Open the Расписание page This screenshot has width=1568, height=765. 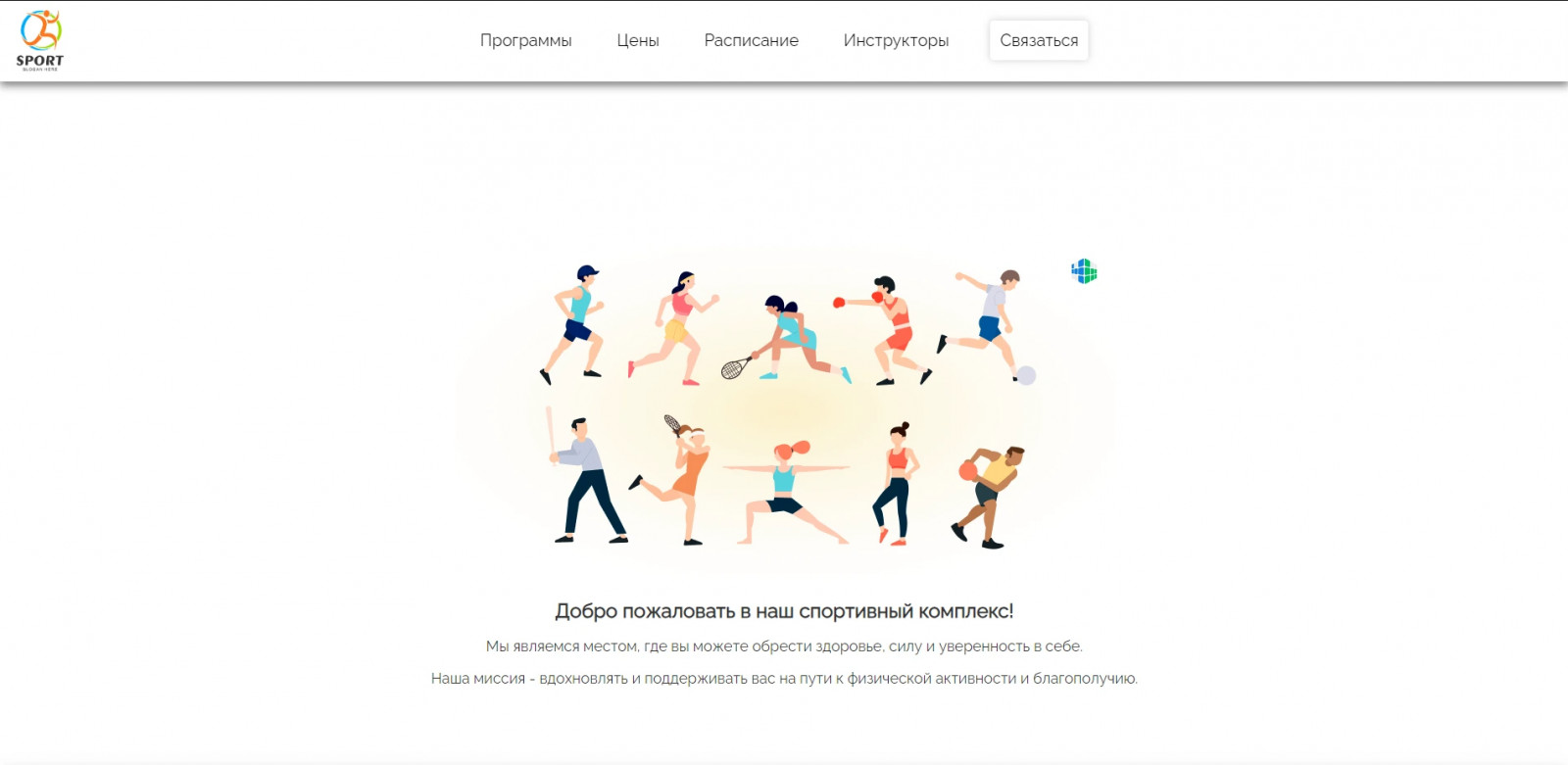752,40
